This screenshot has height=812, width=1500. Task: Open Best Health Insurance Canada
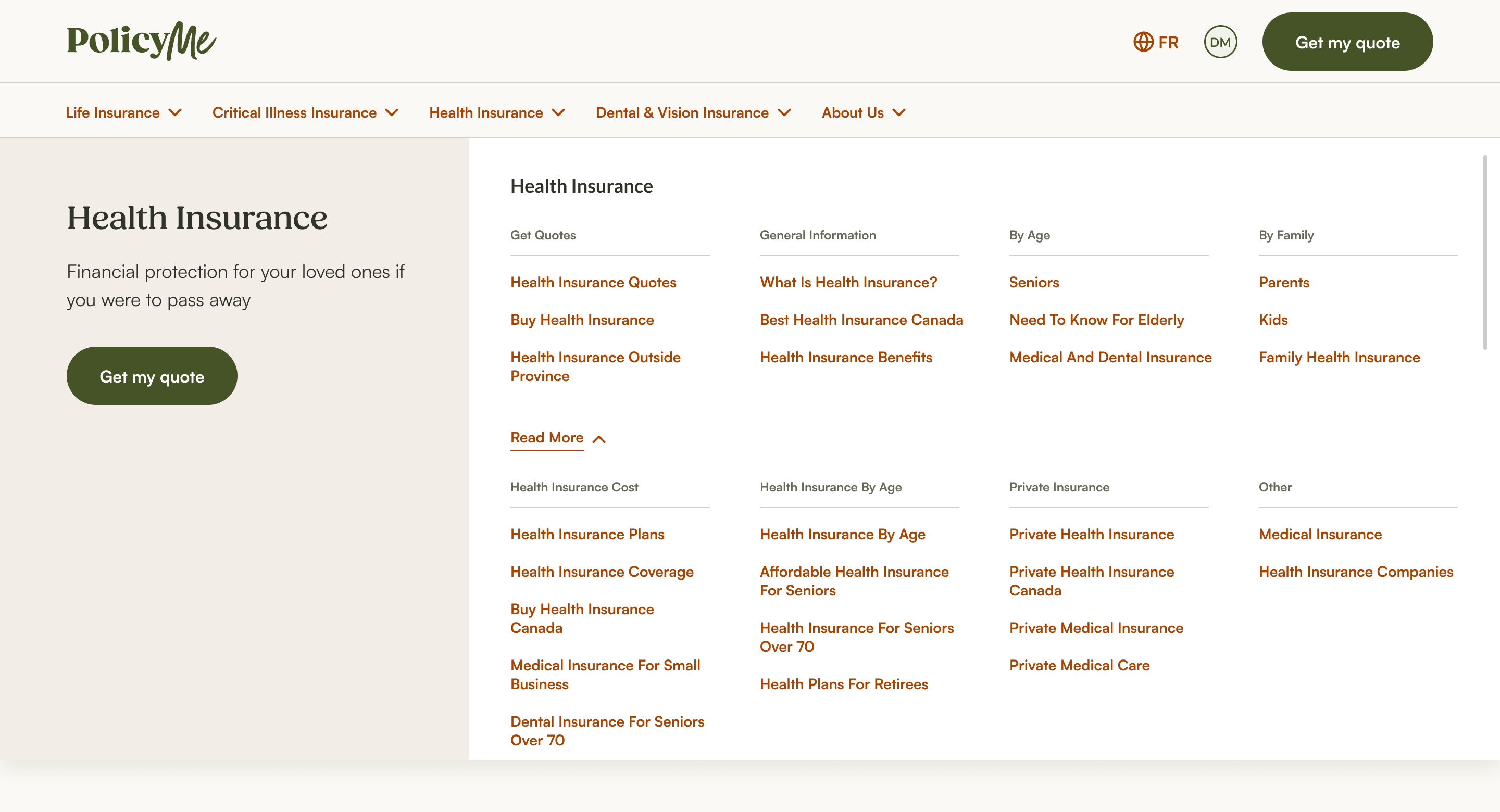click(x=861, y=320)
